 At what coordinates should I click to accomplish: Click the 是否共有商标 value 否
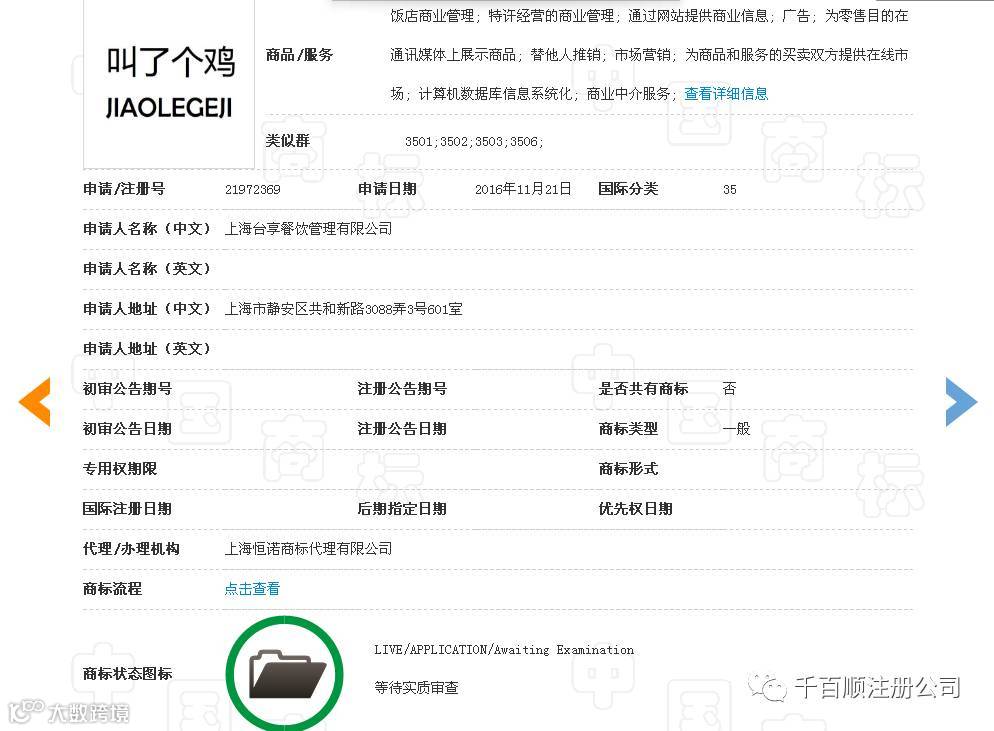(729, 389)
